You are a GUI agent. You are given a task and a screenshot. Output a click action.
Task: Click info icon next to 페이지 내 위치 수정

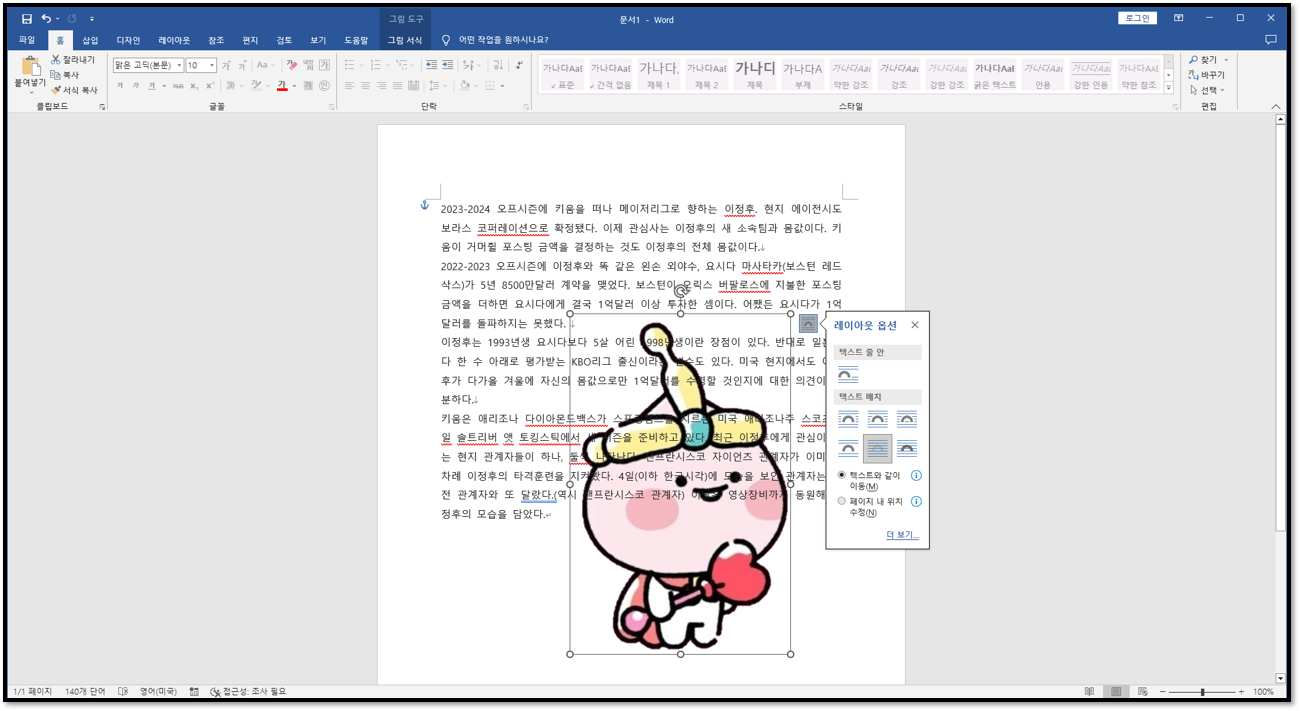click(916, 502)
